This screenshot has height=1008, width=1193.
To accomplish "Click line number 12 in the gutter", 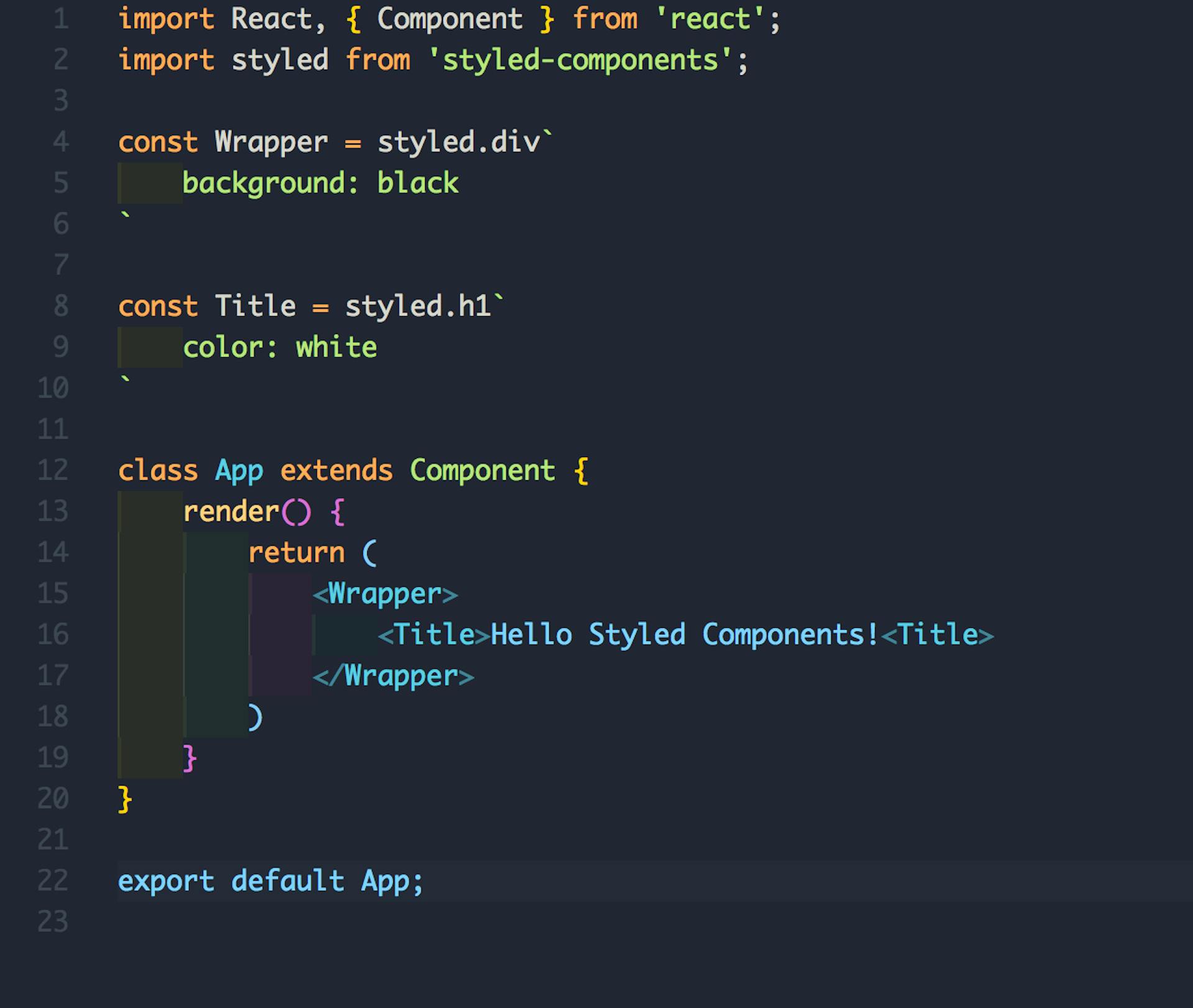I will 53,470.
